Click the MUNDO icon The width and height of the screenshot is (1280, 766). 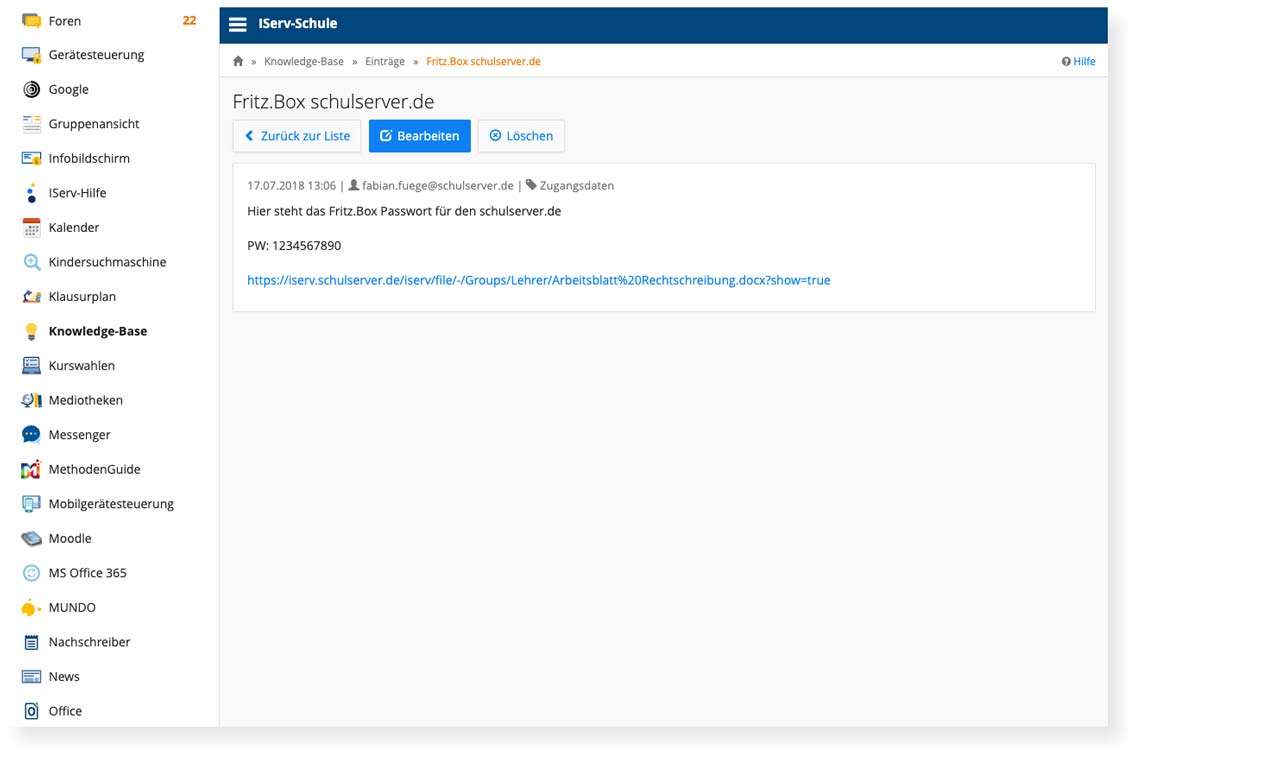31,607
